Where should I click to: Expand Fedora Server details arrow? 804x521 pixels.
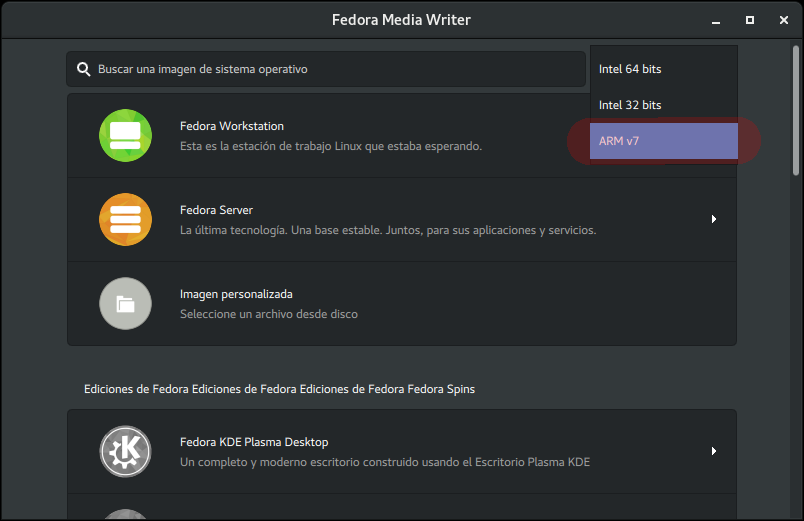pos(714,219)
